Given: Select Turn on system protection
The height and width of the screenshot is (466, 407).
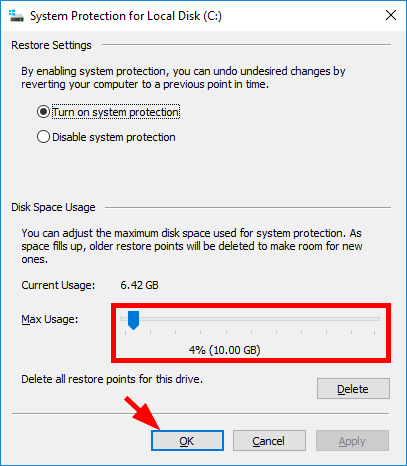Looking at the screenshot, I should tap(116, 112).
